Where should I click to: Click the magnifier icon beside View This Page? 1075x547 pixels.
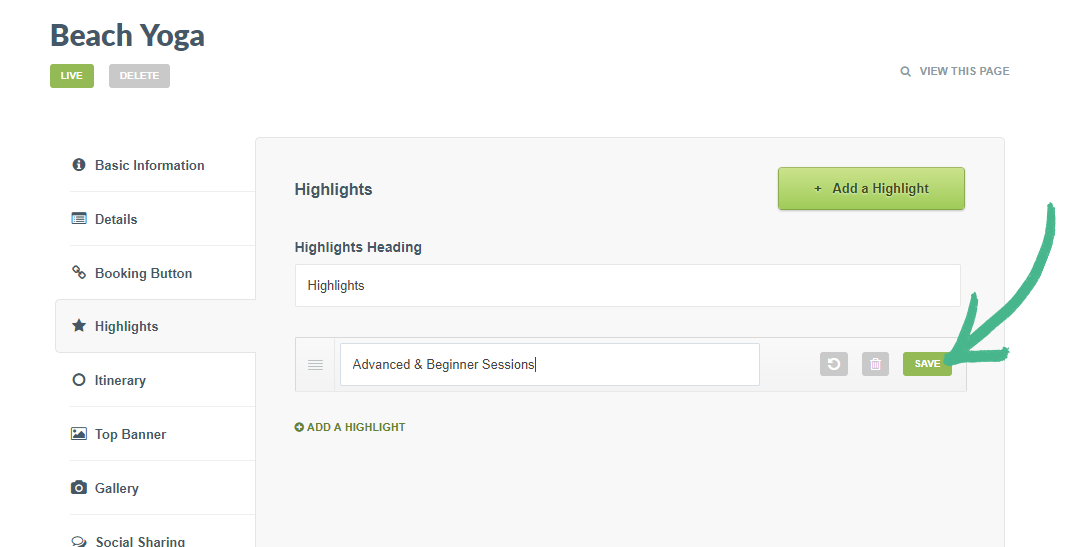pyautogui.click(x=906, y=72)
